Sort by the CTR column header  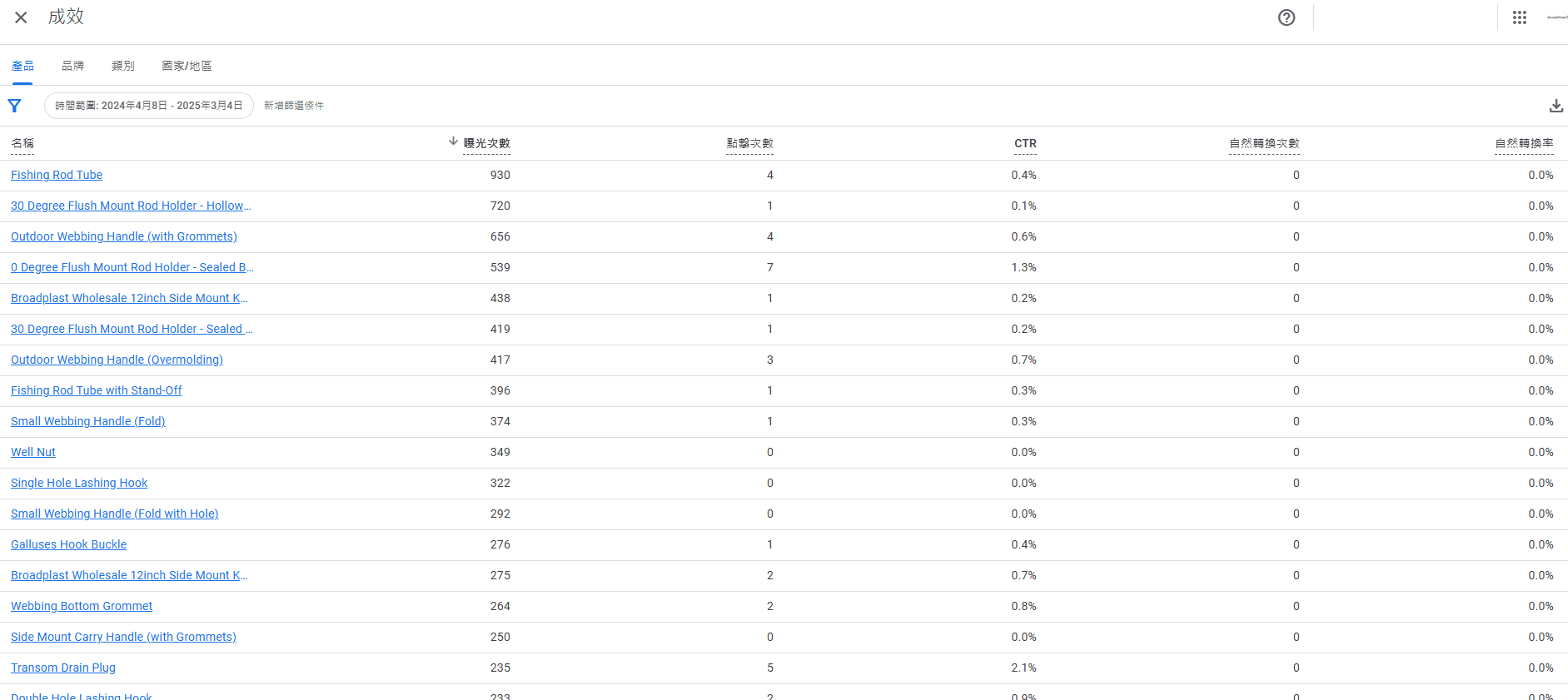tap(1025, 143)
